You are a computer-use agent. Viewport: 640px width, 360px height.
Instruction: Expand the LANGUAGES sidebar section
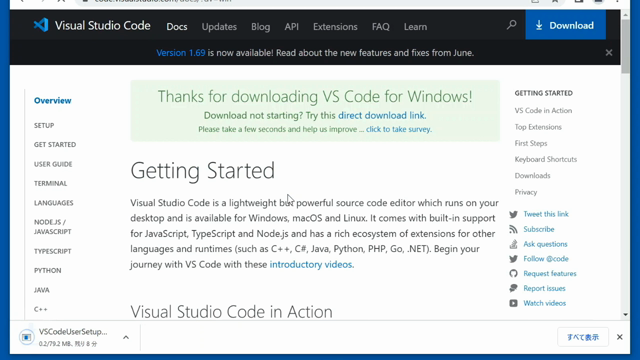coord(53,203)
